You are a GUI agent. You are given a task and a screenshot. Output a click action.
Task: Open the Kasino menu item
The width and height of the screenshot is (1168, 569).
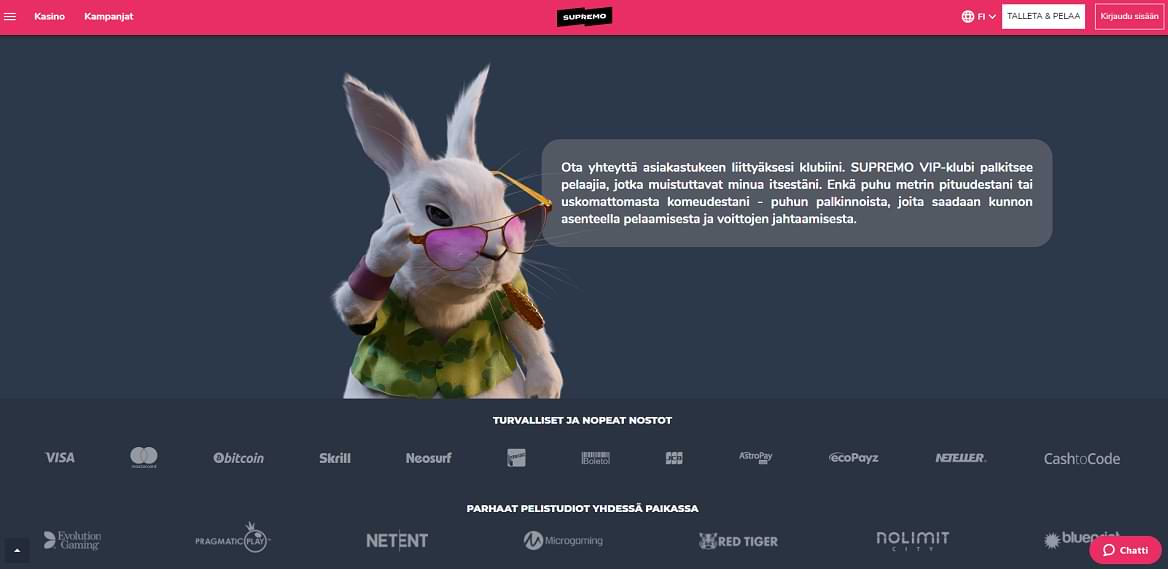[49, 16]
